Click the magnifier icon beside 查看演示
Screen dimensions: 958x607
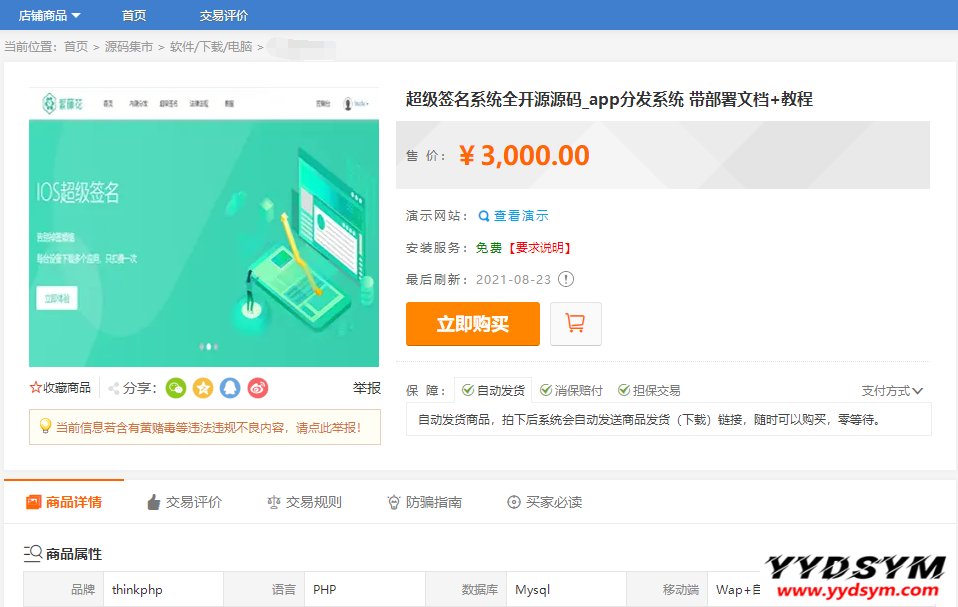484,216
